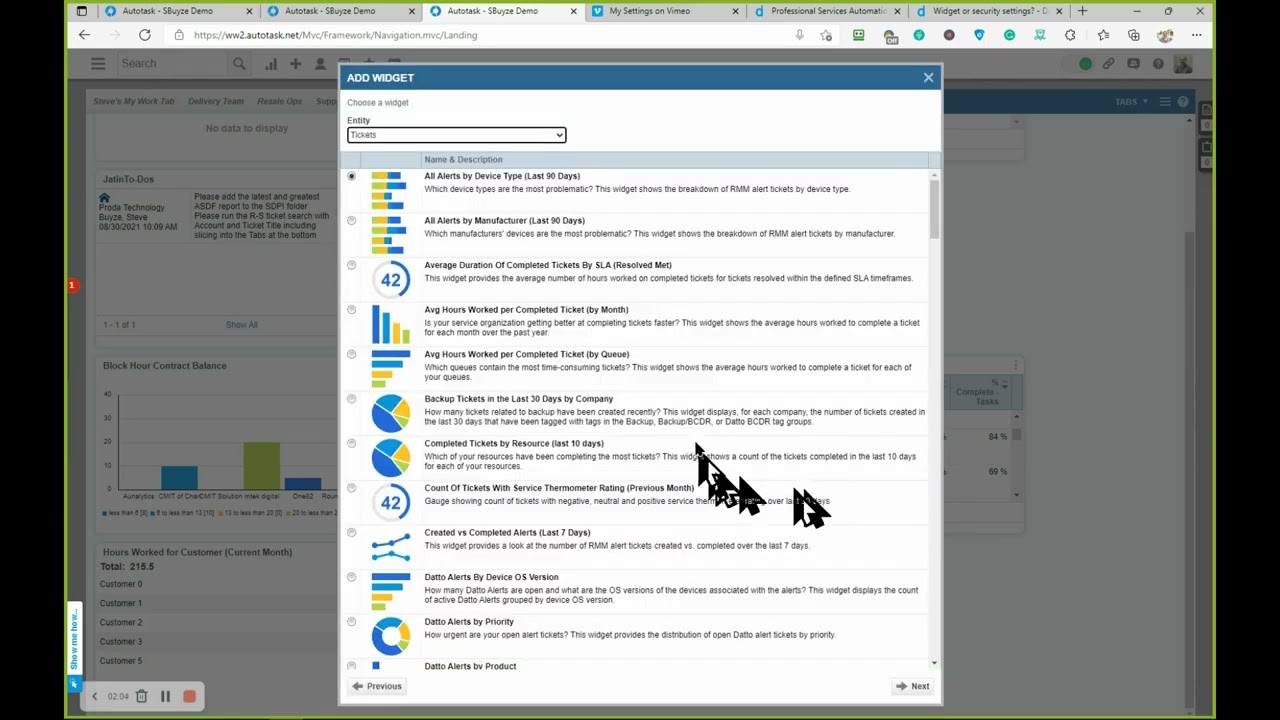The width and height of the screenshot is (1280, 720).
Task: Click the magnifier search icon
Action: (x=239, y=63)
